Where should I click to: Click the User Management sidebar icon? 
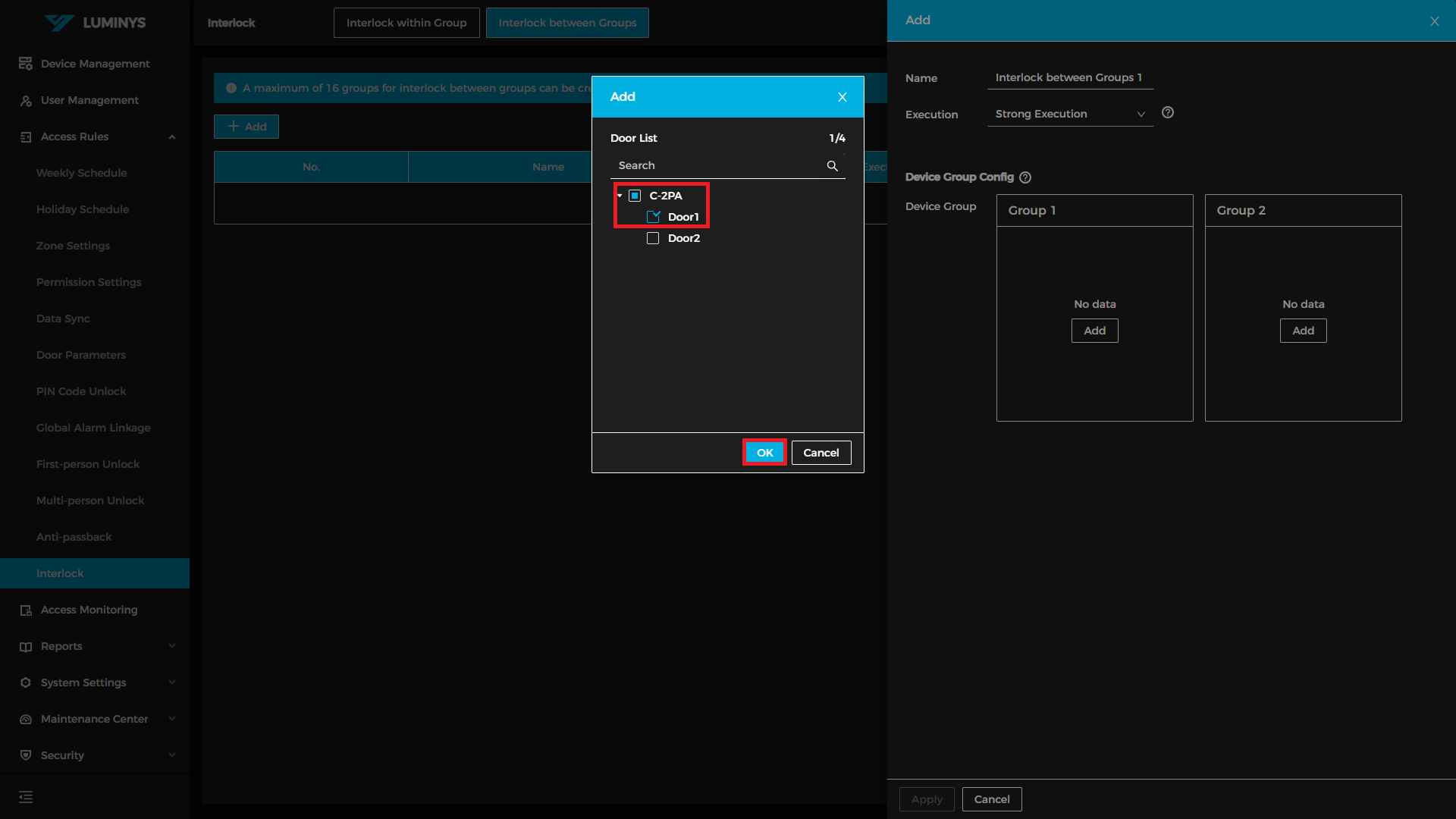coord(26,100)
